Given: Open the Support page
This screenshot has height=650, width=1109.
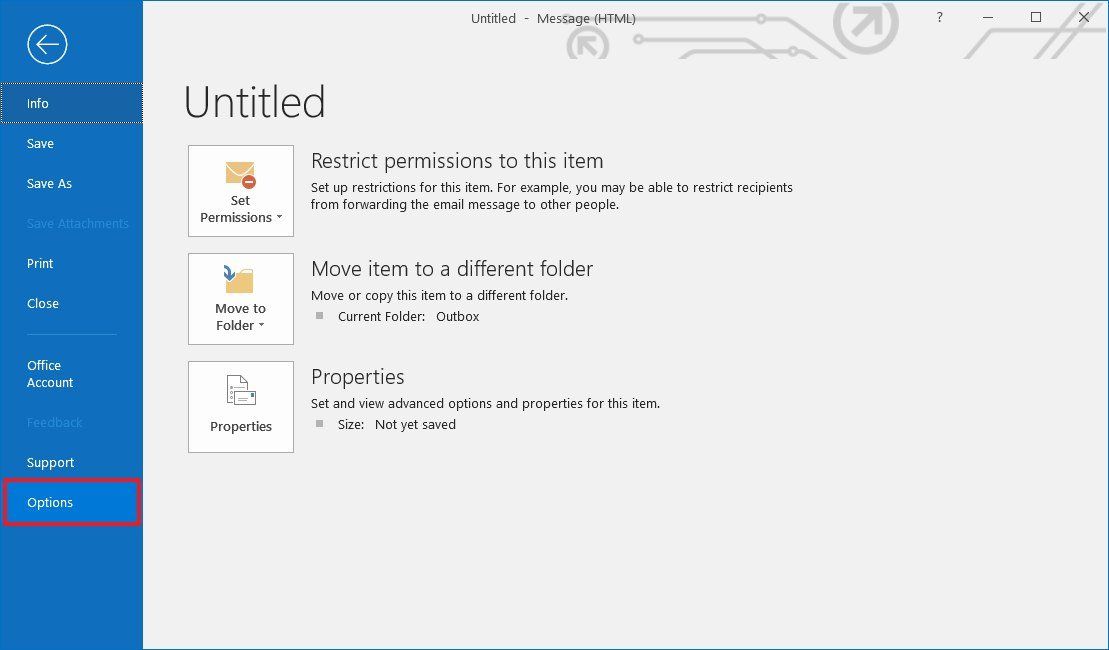Looking at the screenshot, I should pyautogui.click(x=71, y=463).
